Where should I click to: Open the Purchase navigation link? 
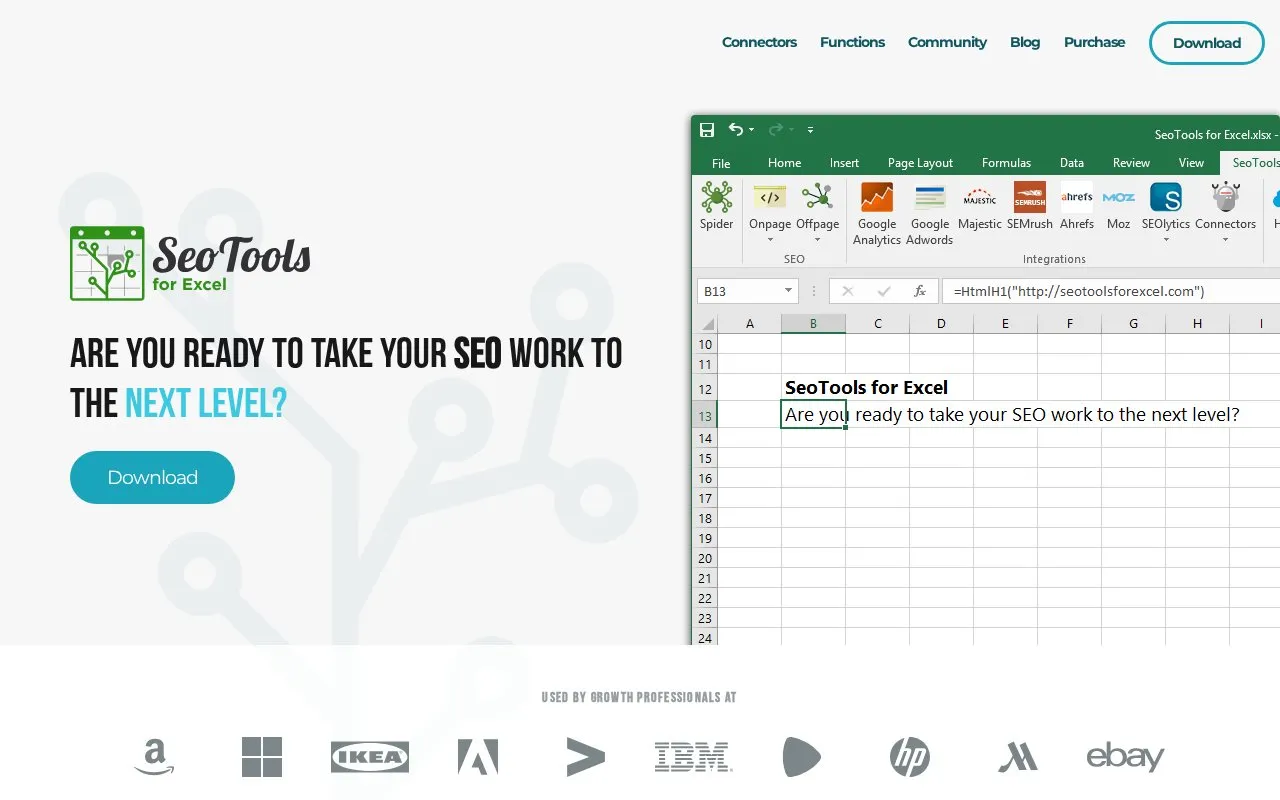coord(1094,42)
